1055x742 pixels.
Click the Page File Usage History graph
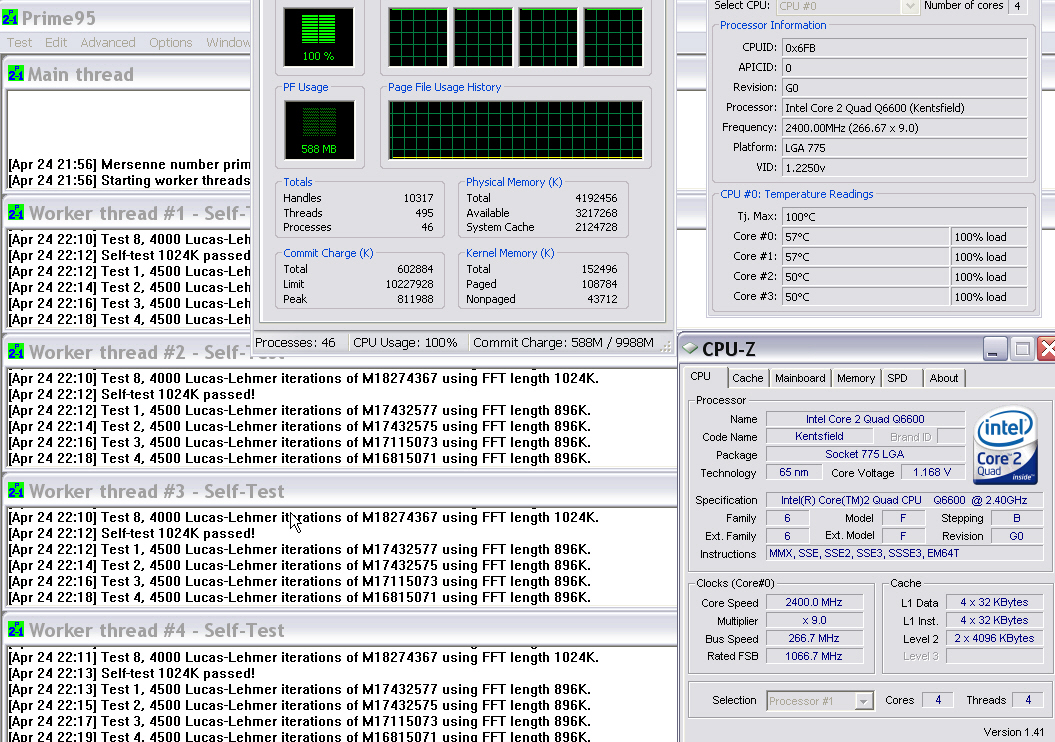(515, 130)
